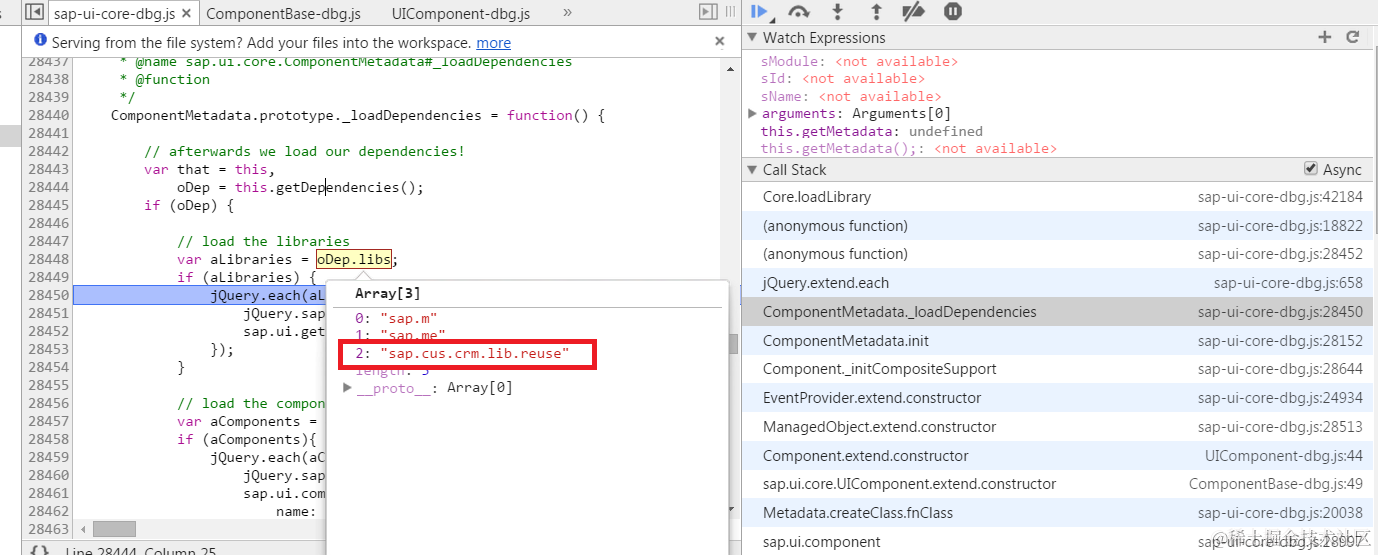Open sap-ui-core-dbg.js:42184 source link
Viewport: 1378px width, 555px height.
tap(1280, 197)
